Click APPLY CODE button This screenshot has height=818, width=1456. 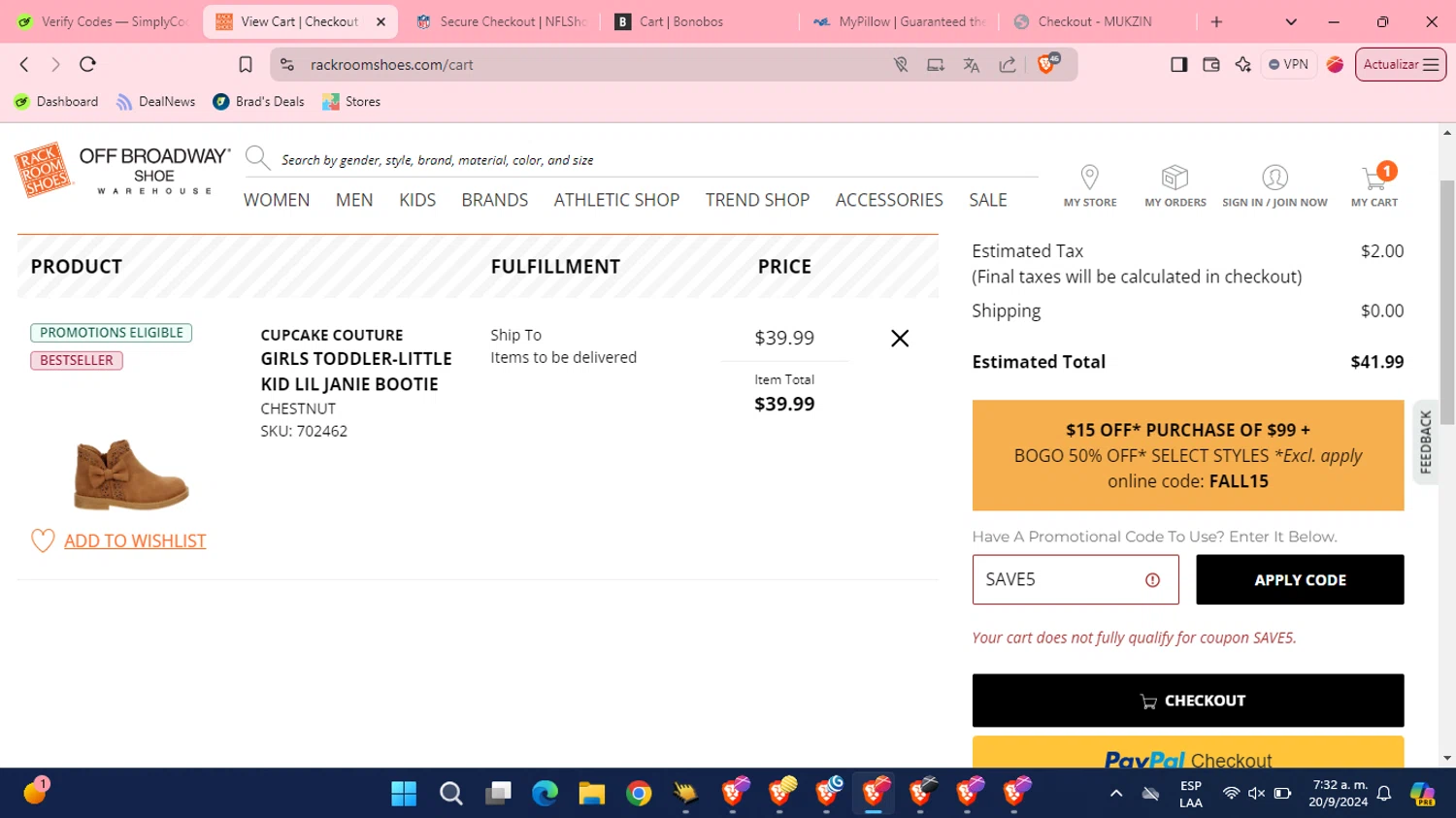[1300, 579]
